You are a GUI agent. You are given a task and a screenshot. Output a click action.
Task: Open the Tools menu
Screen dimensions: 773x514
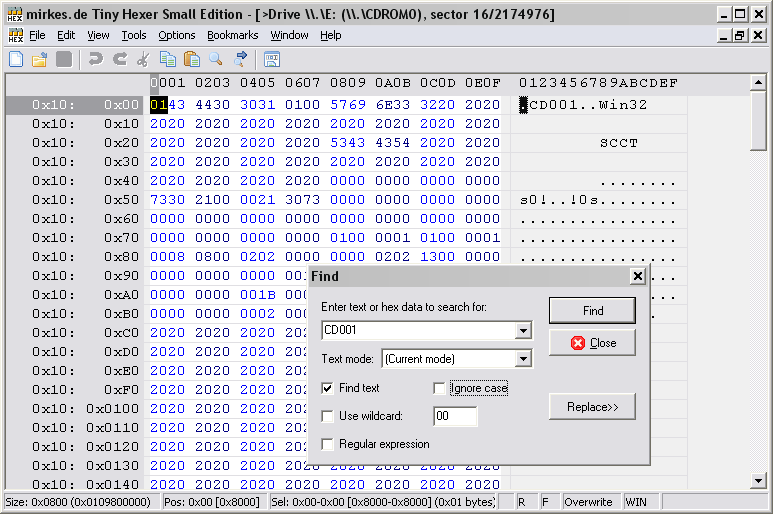pos(134,35)
